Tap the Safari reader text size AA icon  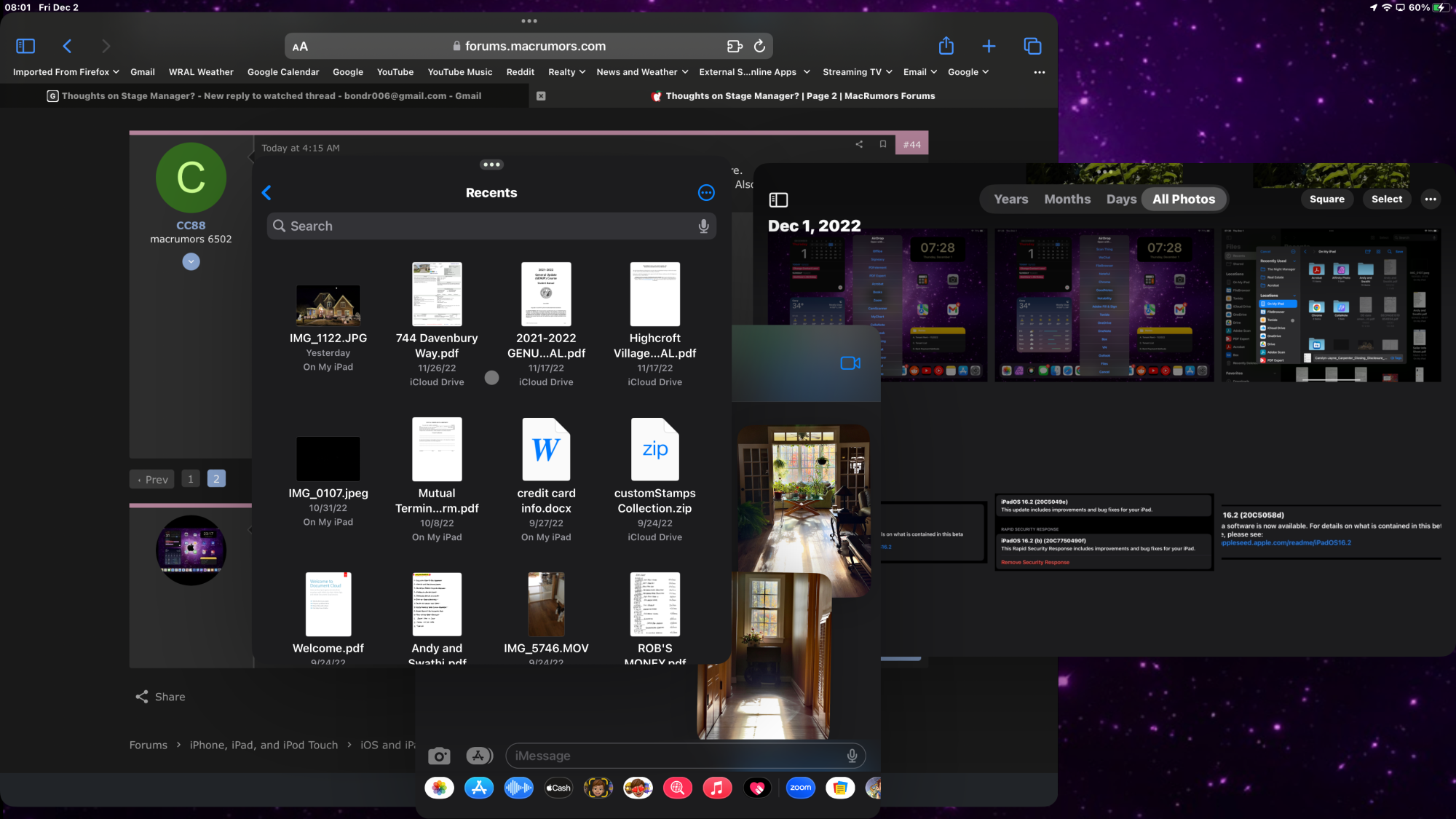click(x=300, y=47)
